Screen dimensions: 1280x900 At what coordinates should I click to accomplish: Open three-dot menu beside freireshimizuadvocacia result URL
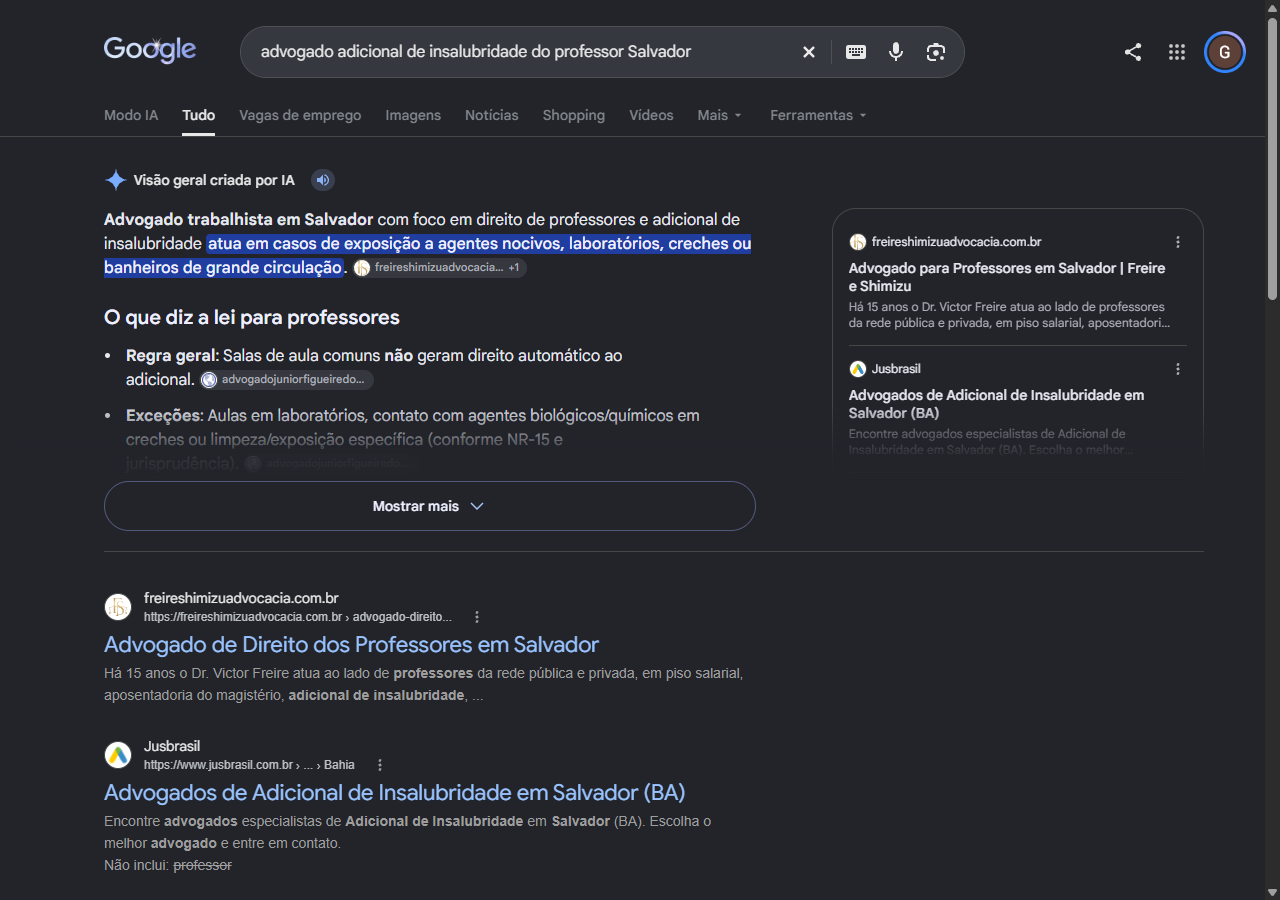[477, 617]
